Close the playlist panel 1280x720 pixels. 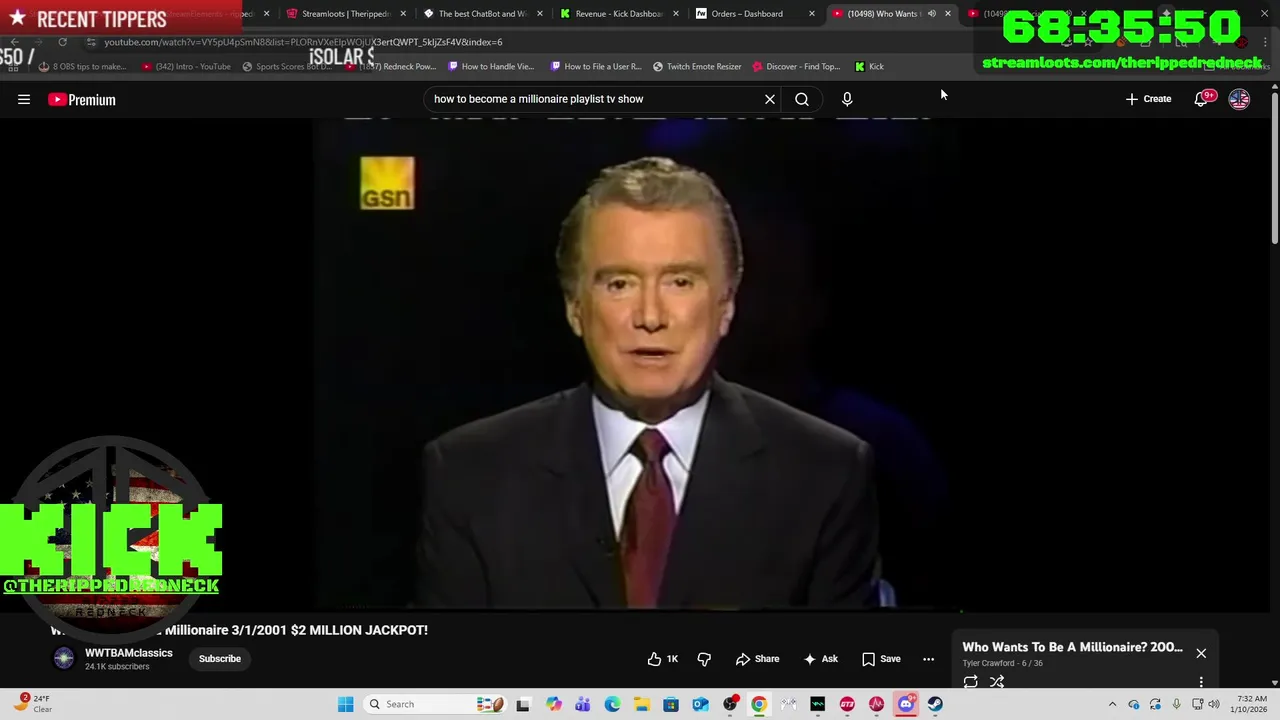point(1201,653)
